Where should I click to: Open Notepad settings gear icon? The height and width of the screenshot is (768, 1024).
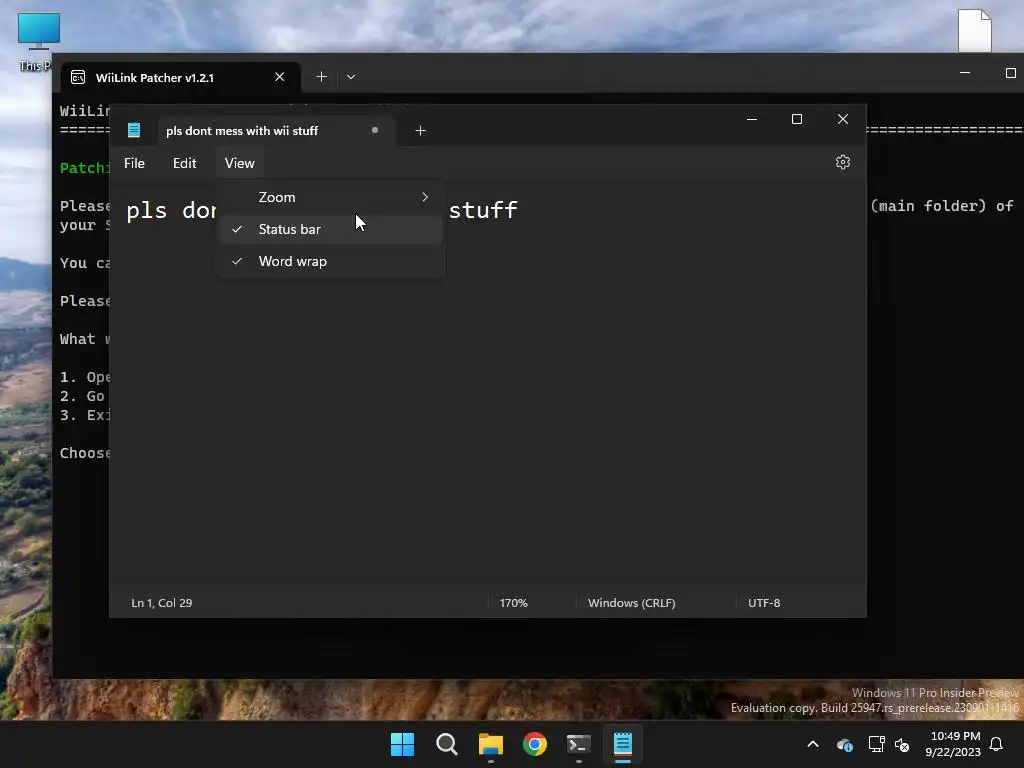(842, 162)
